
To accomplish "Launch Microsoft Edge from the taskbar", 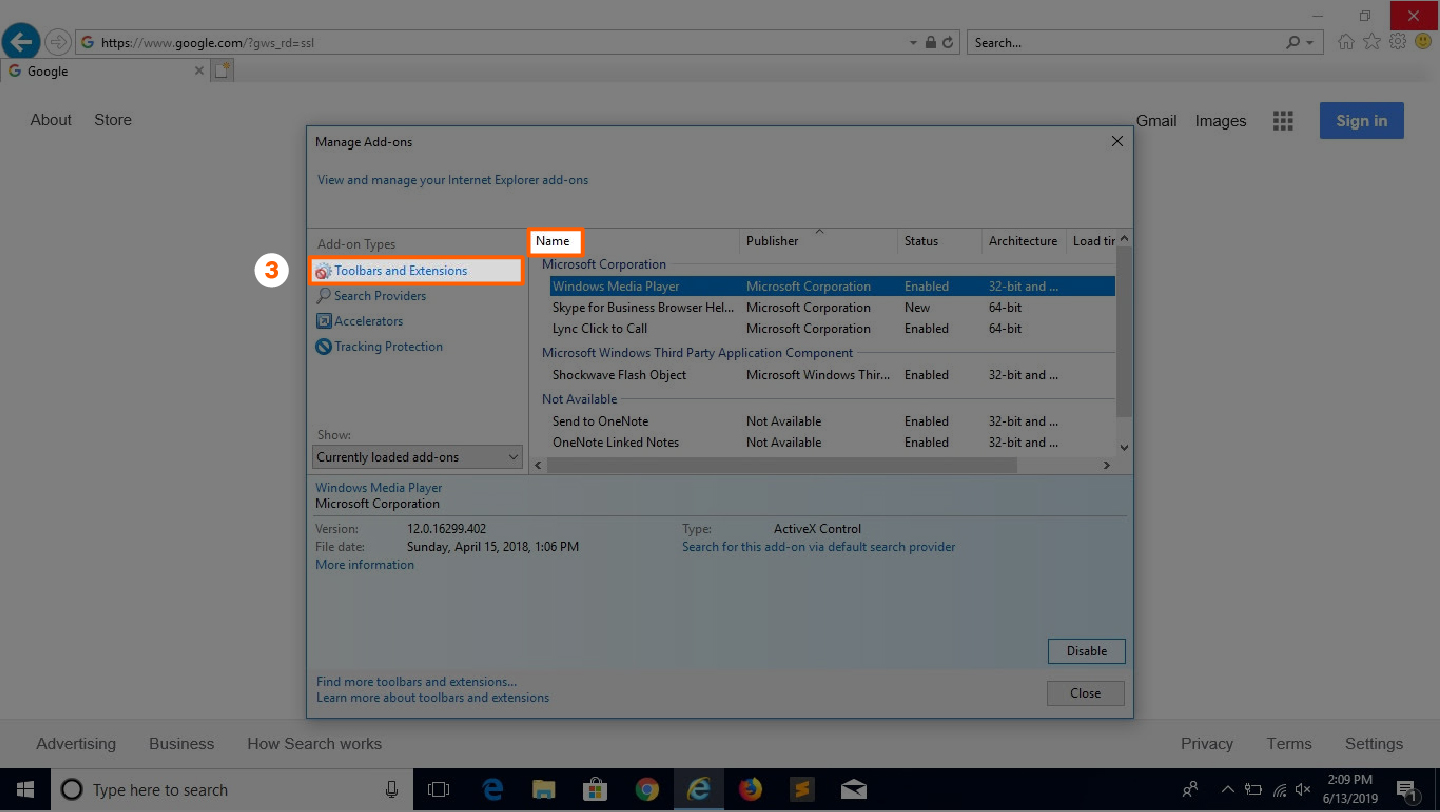I will click(x=492, y=790).
